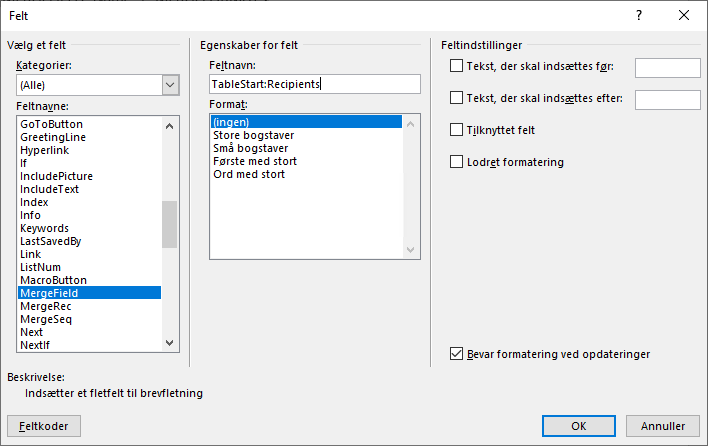Click Format list scroll down arrow
This screenshot has height=446, width=708.
pyautogui.click(x=410, y=250)
